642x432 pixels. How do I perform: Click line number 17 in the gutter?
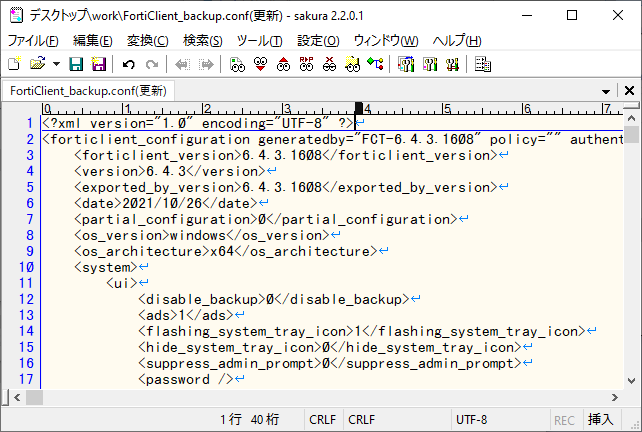tap(26, 380)
